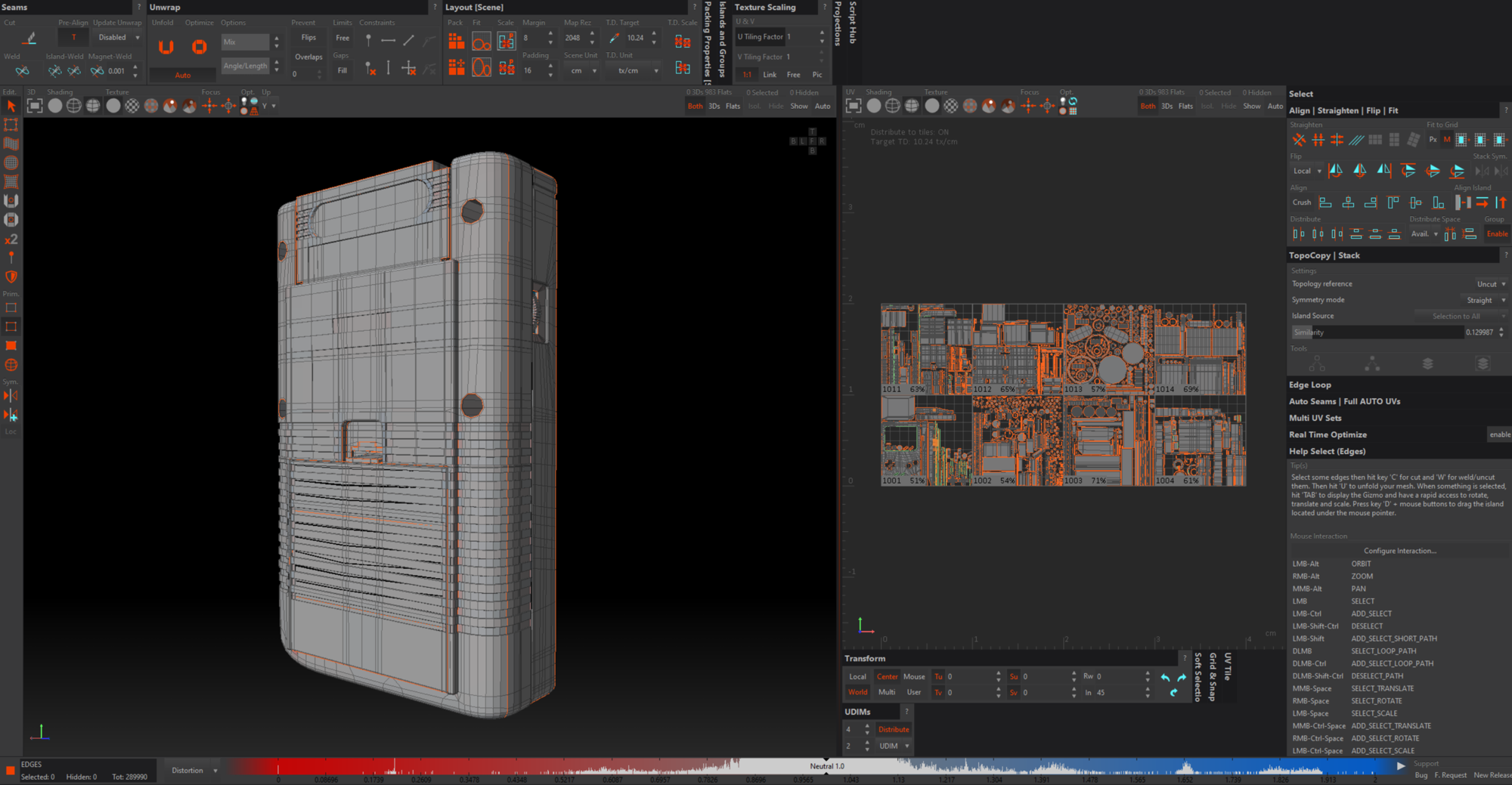Viewport: 1512px width, 785px height.
Task: Click the Map Rez 2048 field
Action: pyautogui.click(x=574, y=38)
